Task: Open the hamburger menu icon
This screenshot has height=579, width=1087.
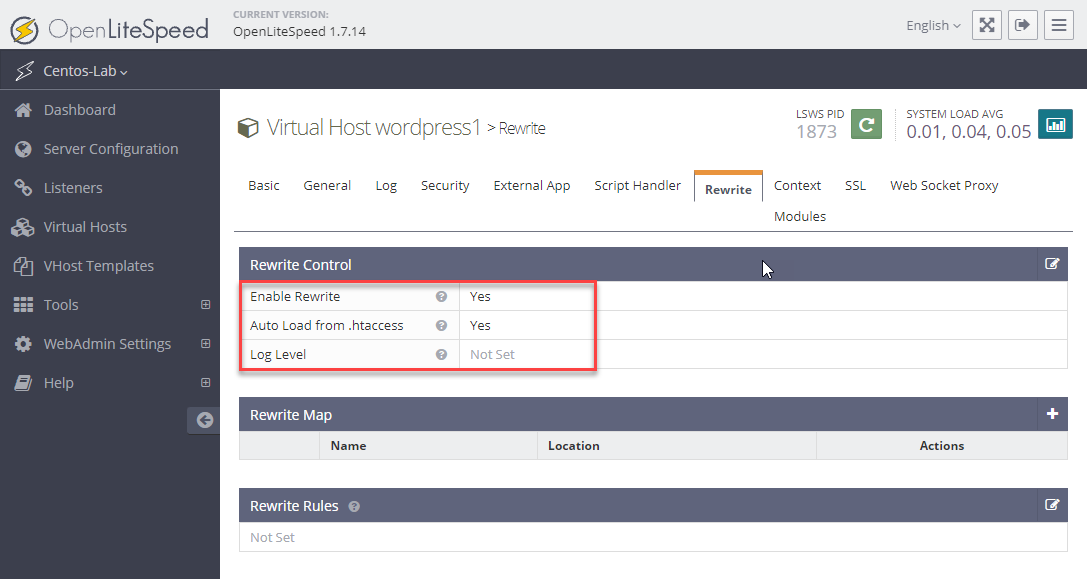Action: 1059,26
